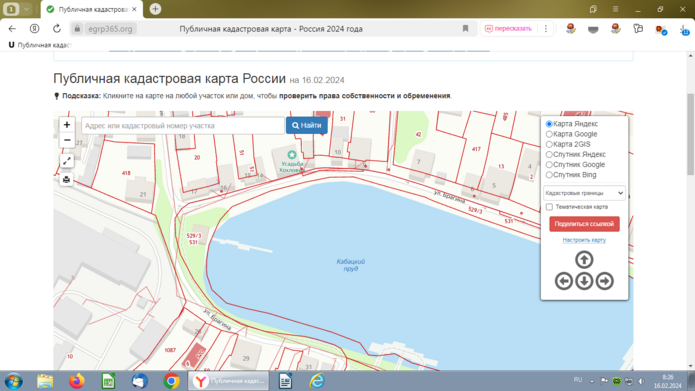Viewport: 695px width, 391px height.
Task: Focus the address or cadastral number field
Action: pos(183,126)
